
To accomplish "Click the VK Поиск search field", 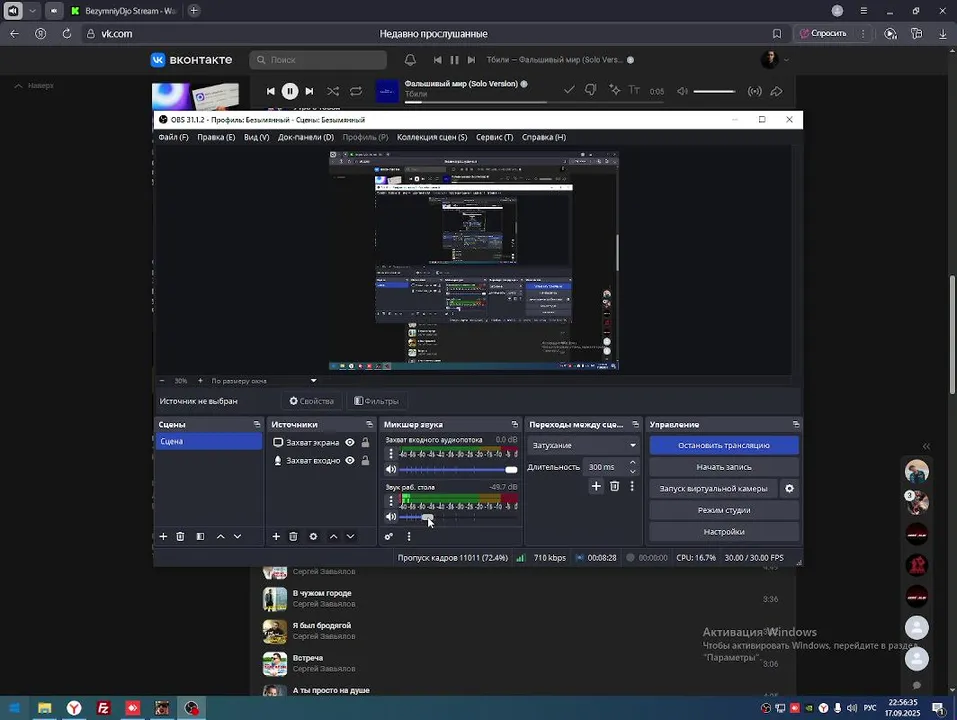I will (318, 60).
